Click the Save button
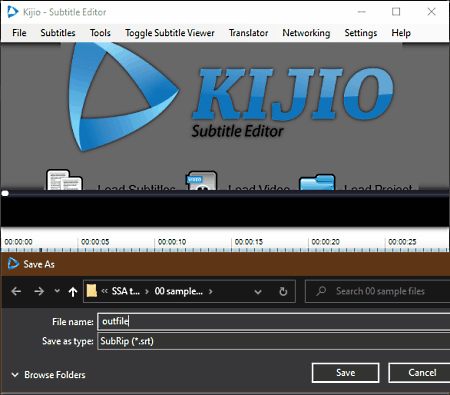 345,373
